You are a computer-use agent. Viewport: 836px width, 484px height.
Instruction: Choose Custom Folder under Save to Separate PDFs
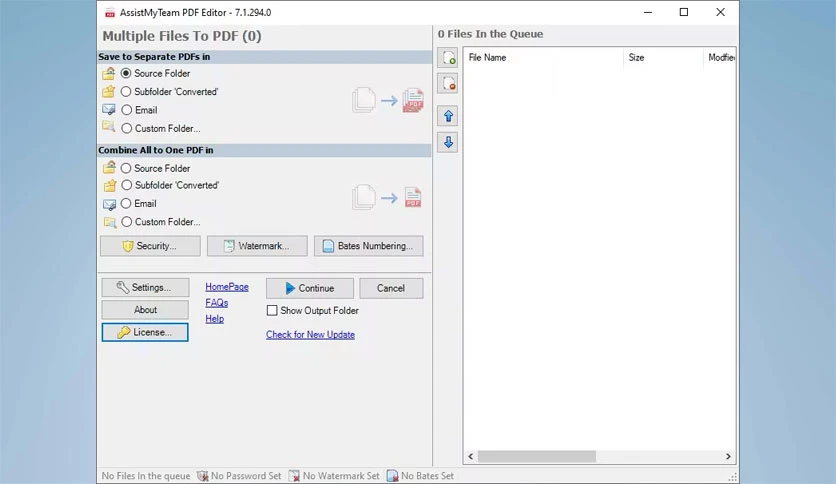pos(126,128)
